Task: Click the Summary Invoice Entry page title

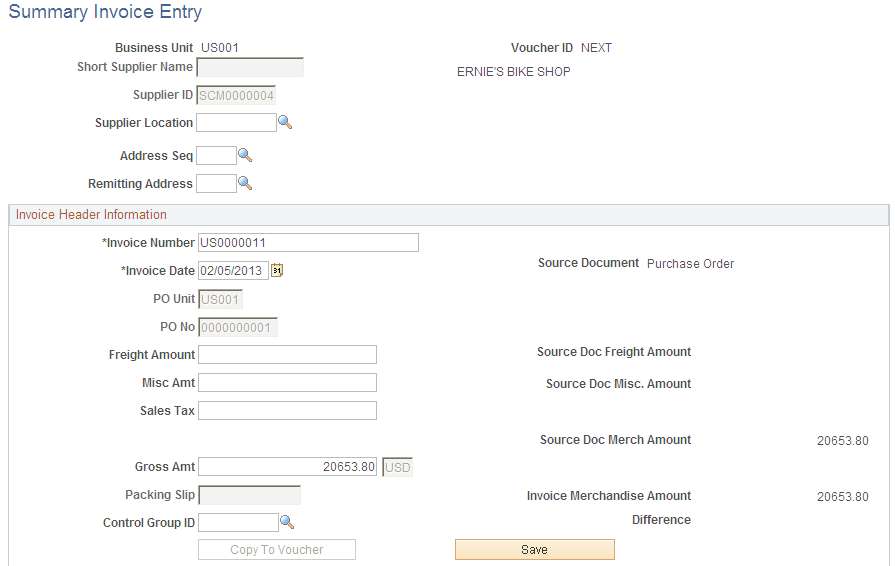Action: tap(105, 12)
